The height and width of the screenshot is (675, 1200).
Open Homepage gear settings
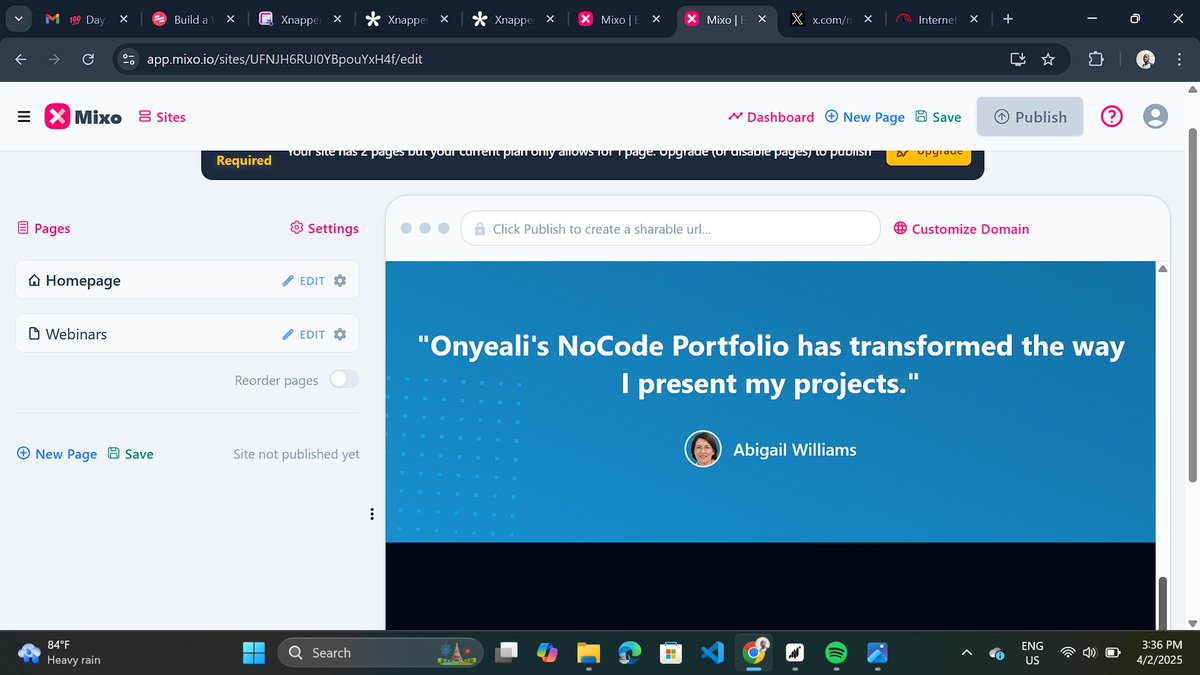tap(340, 281)
